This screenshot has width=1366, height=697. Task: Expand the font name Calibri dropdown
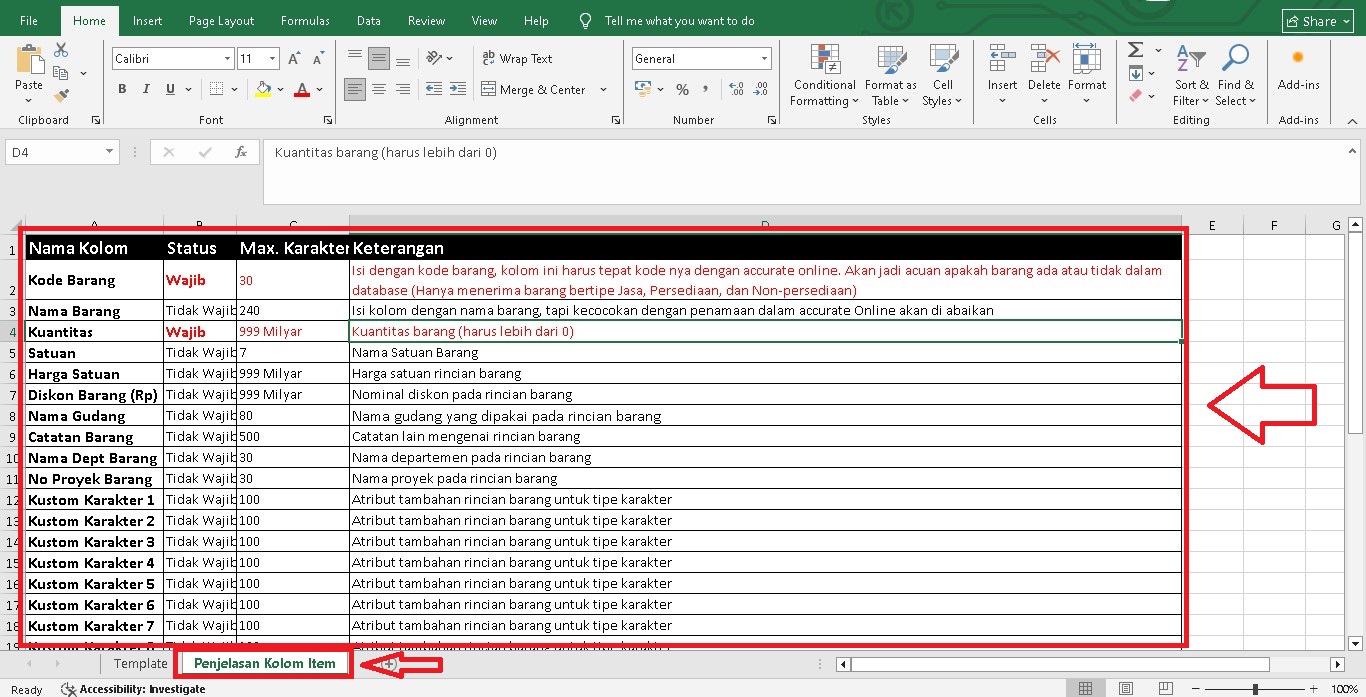tap(227, 59)
